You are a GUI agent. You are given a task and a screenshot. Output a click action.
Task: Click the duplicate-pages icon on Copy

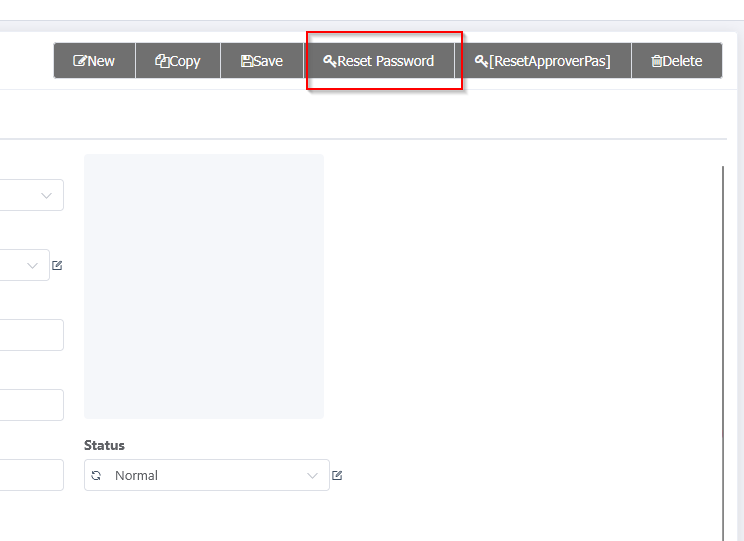click(162, 61)
